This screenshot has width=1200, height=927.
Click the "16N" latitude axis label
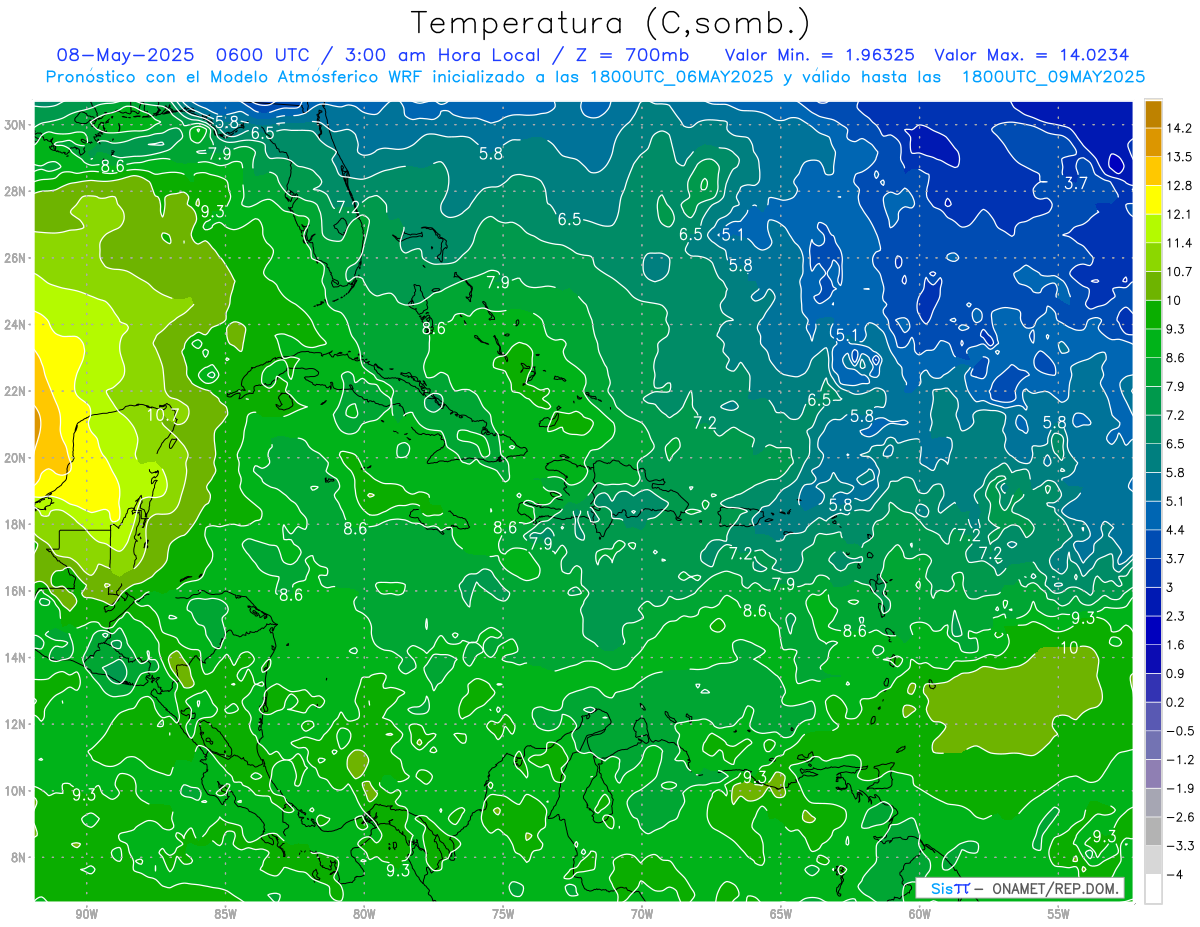pos(16,591)
